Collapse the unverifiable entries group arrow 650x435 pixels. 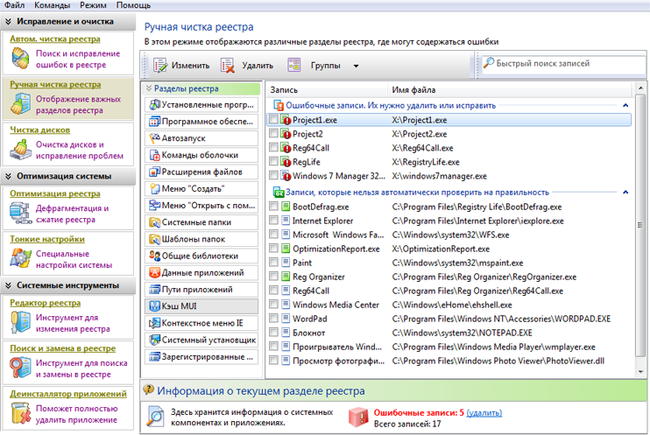coord(625,192)
